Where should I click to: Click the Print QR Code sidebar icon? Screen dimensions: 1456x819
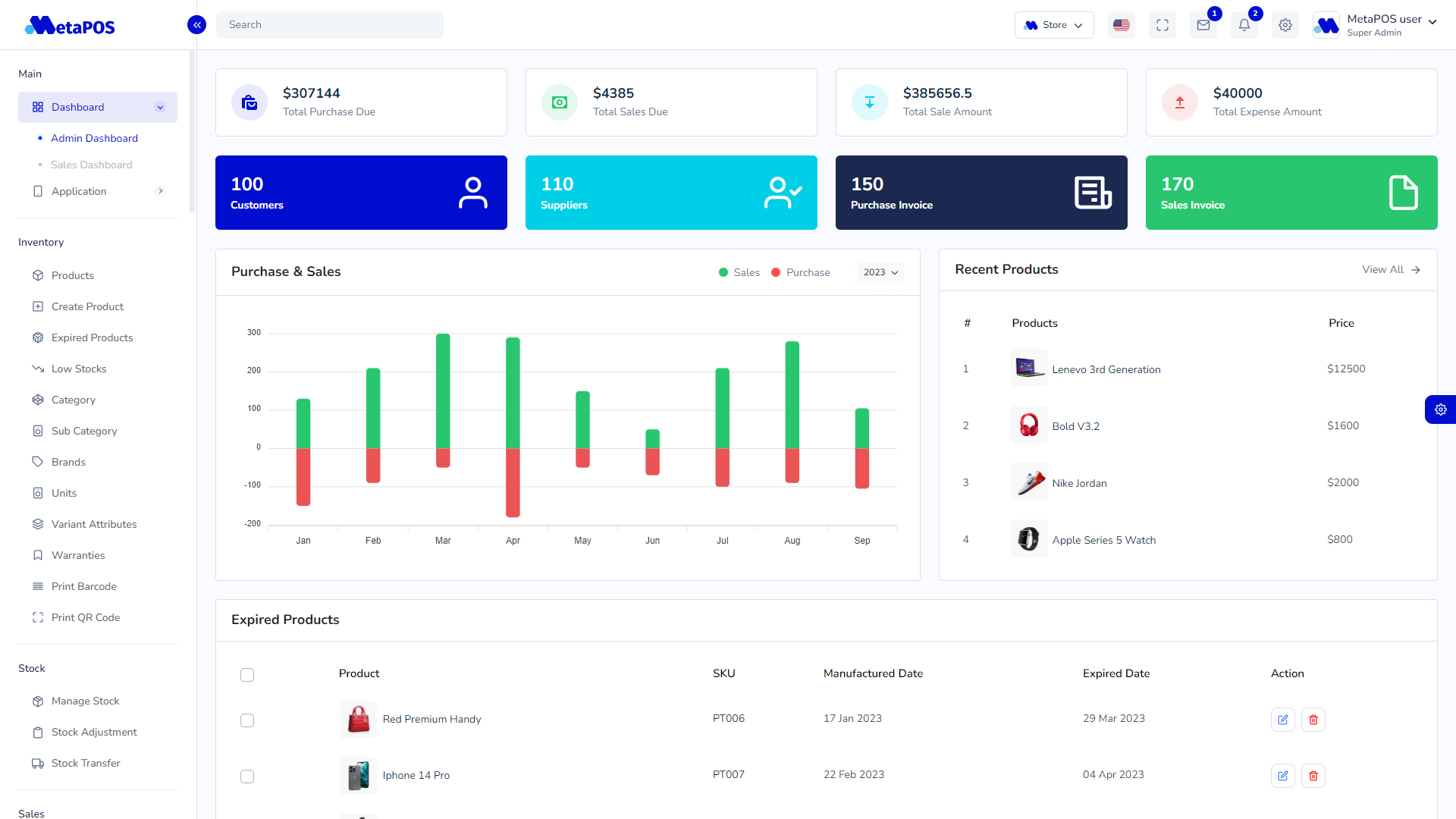(38, 617)
